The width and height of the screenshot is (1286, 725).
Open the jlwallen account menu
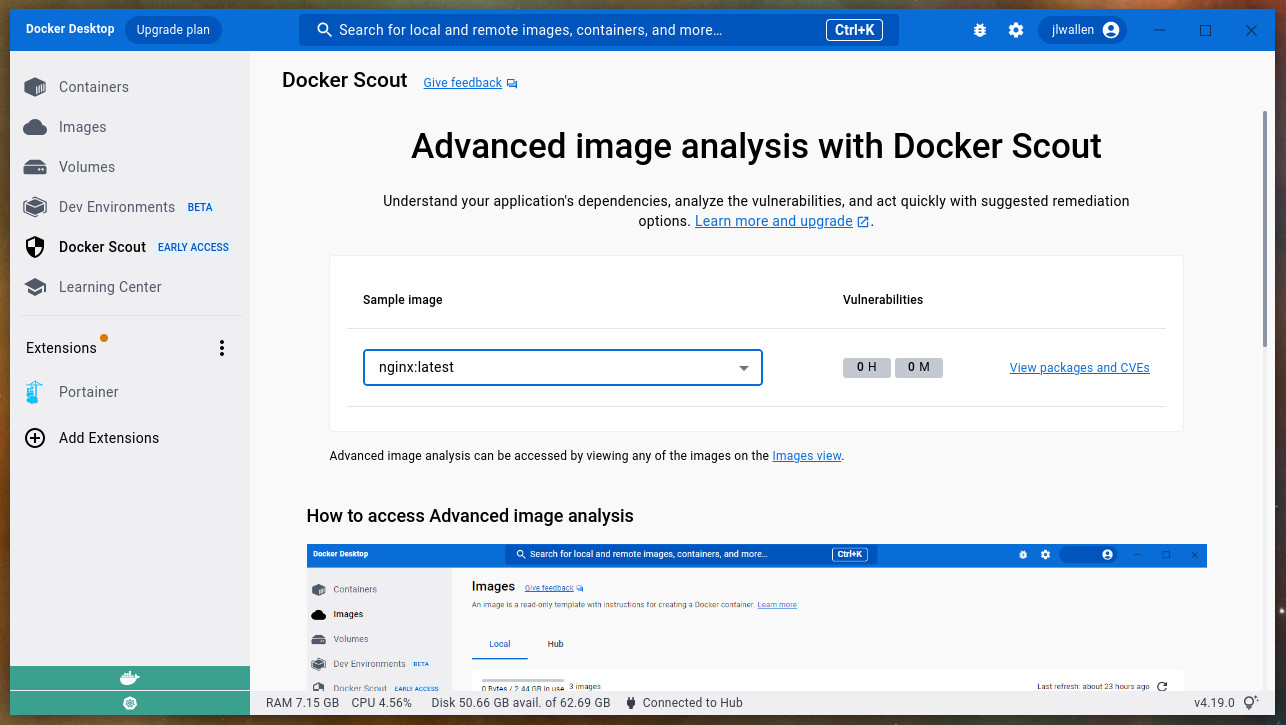coord(1083,30)
